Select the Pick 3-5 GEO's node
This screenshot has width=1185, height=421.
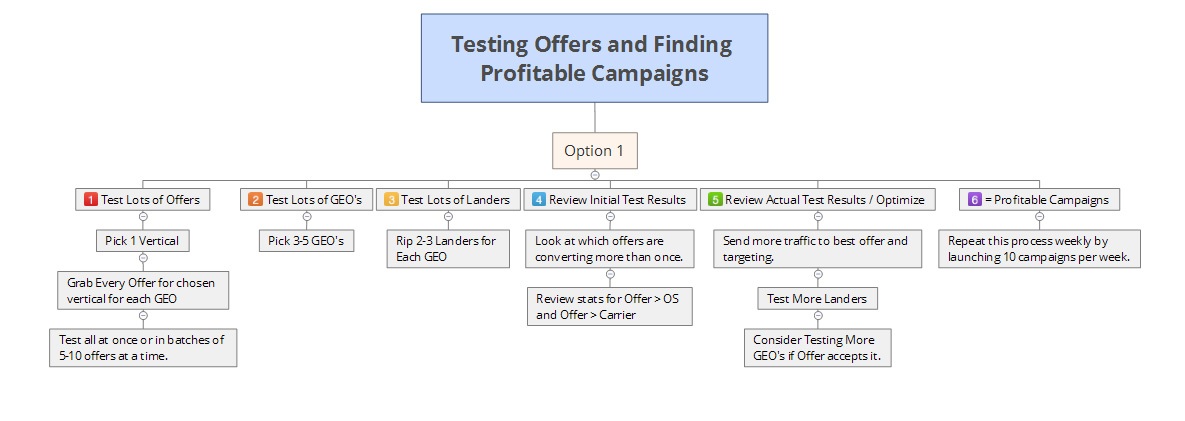pyautogui.click(x=307, y=241)
